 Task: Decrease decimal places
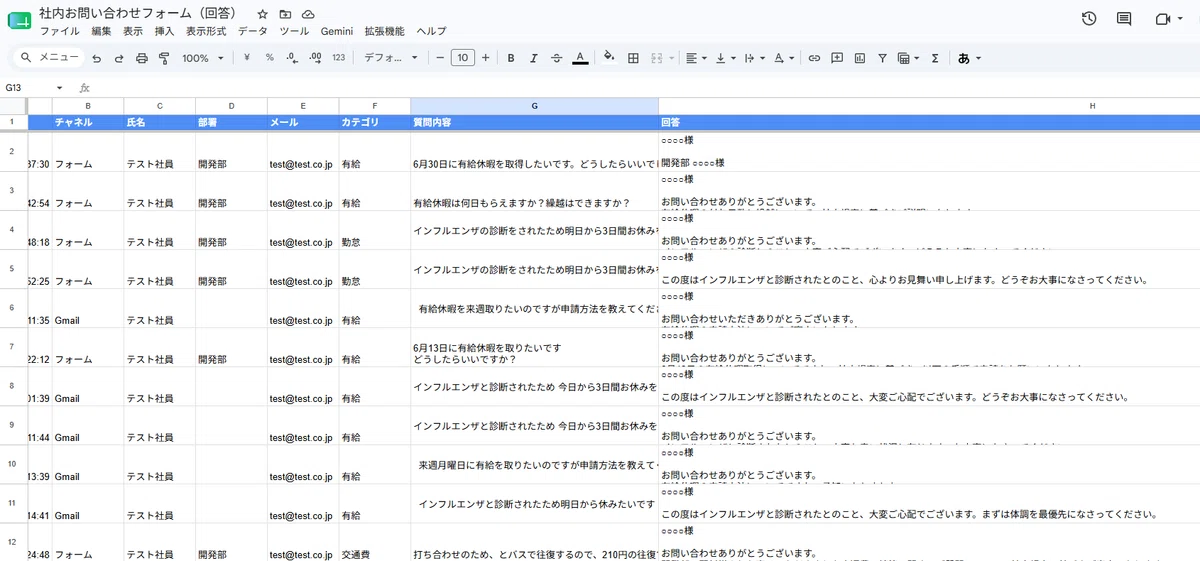pos(292,58)
